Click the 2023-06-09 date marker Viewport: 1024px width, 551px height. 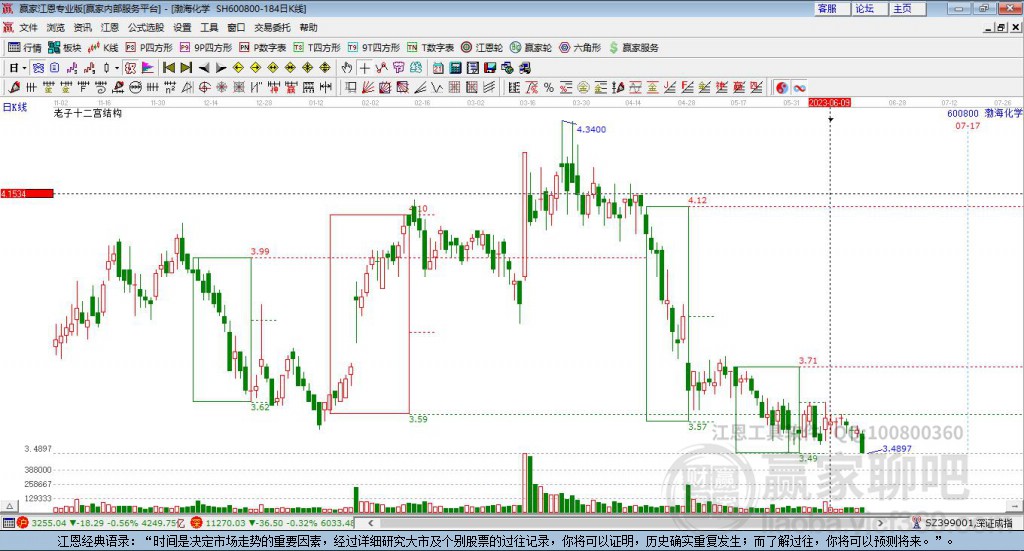click(829, 103)
